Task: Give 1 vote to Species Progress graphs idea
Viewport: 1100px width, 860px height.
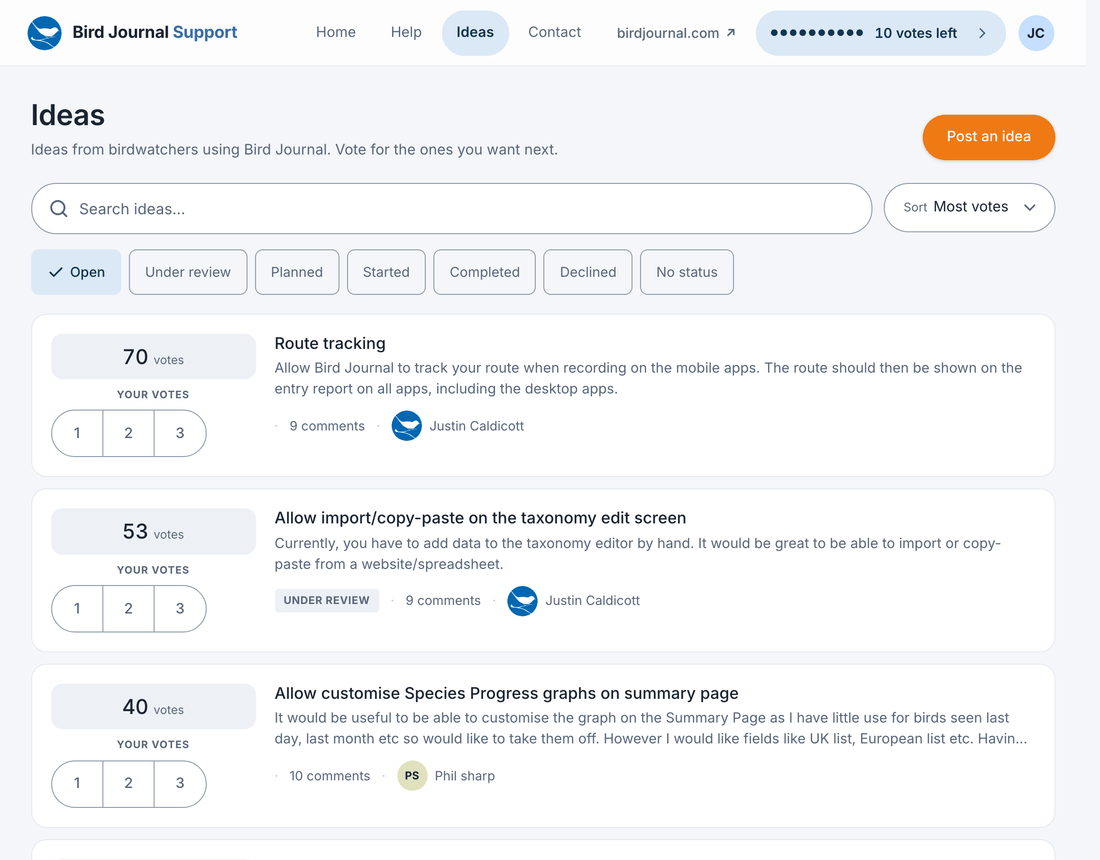Action: pos(77,783)
